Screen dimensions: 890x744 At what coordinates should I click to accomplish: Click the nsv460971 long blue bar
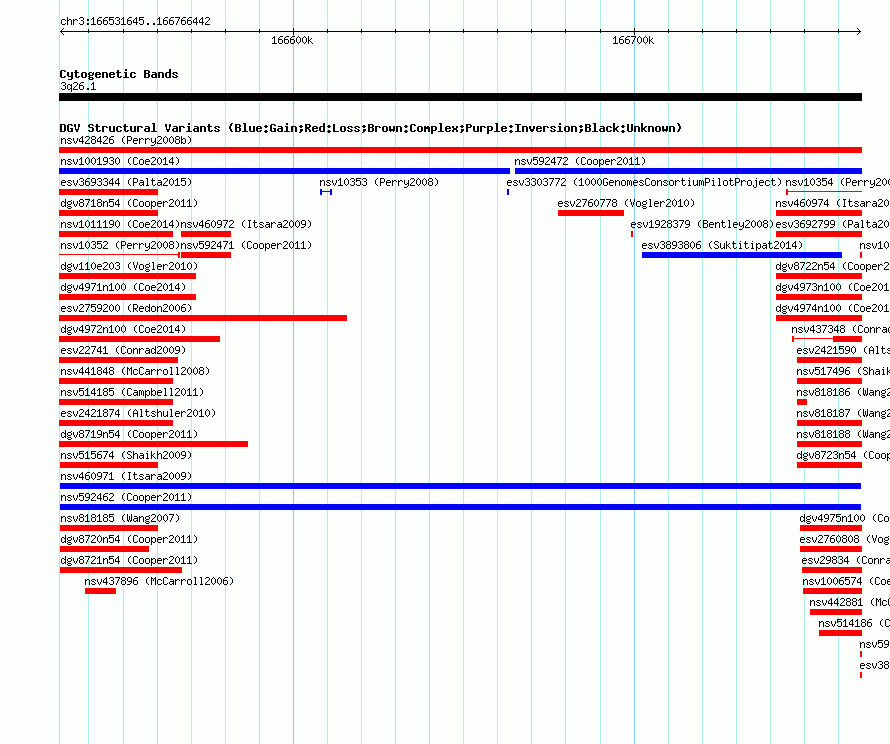pos(460,486)
